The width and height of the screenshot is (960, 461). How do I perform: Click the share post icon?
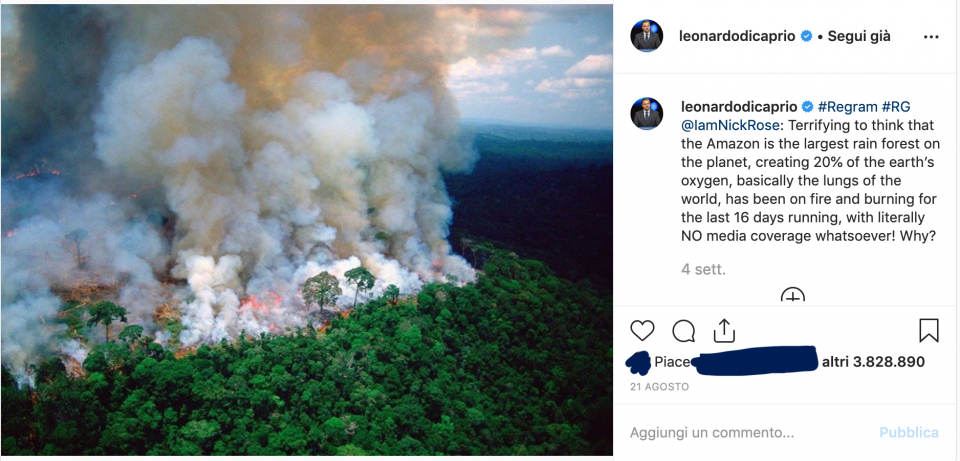(x=725, y=331)
